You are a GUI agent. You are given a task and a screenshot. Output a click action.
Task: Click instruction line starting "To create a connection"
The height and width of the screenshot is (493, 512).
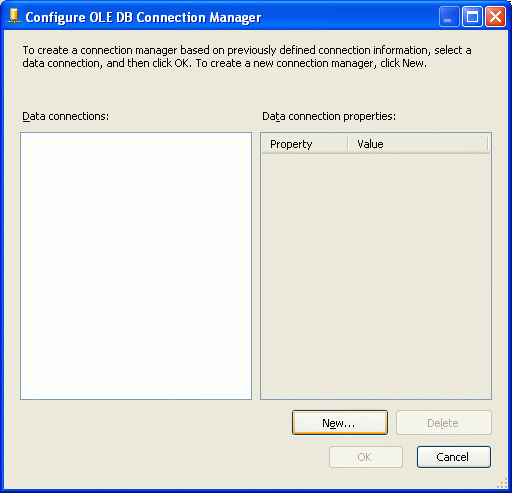click(247, 50)
